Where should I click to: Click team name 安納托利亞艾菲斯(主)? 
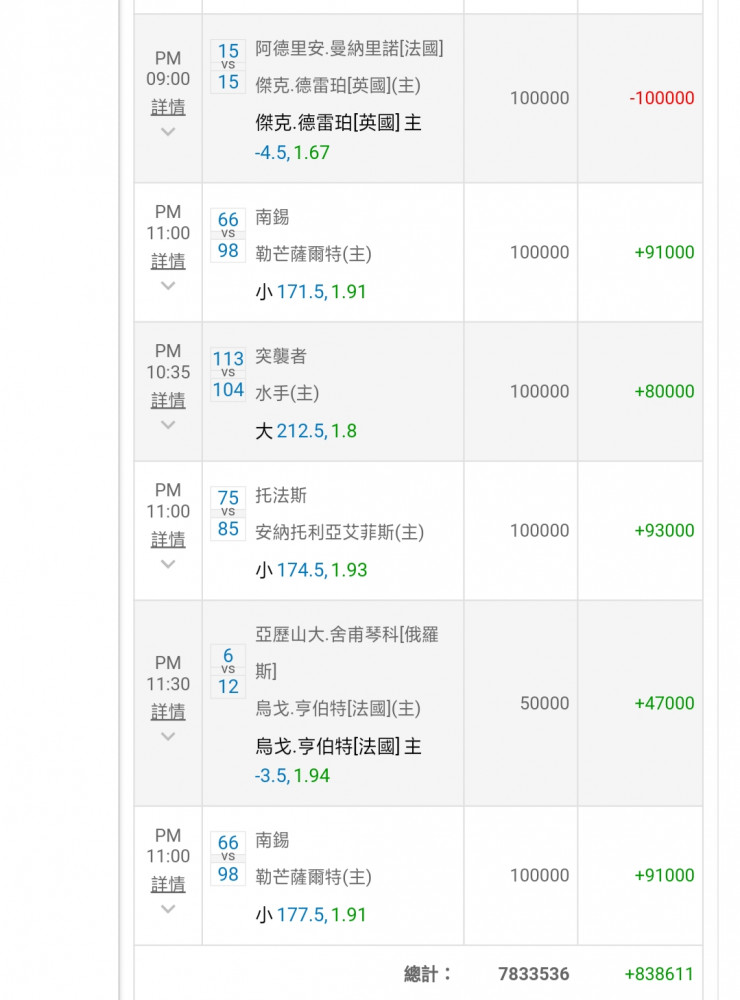point(339,533)
